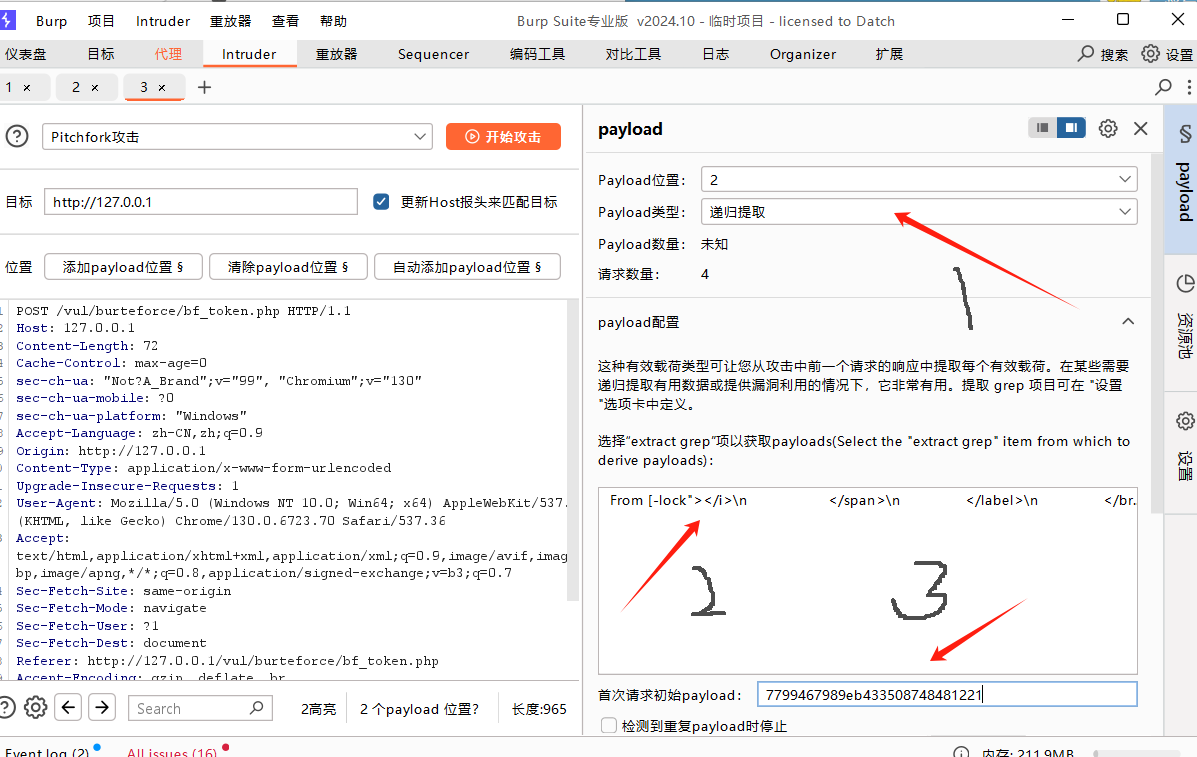Click the help icon below the request editor
Image resolution: width=1197 pixels, height=757 pixels.
coord(6,707)
